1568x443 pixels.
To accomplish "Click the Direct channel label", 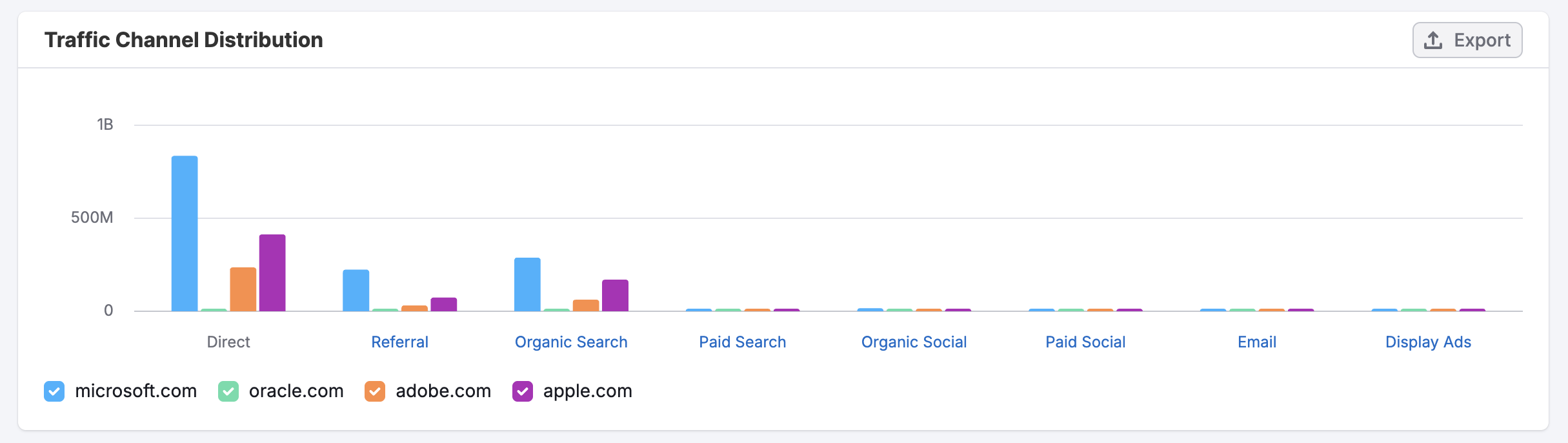I will click(228, 342).
